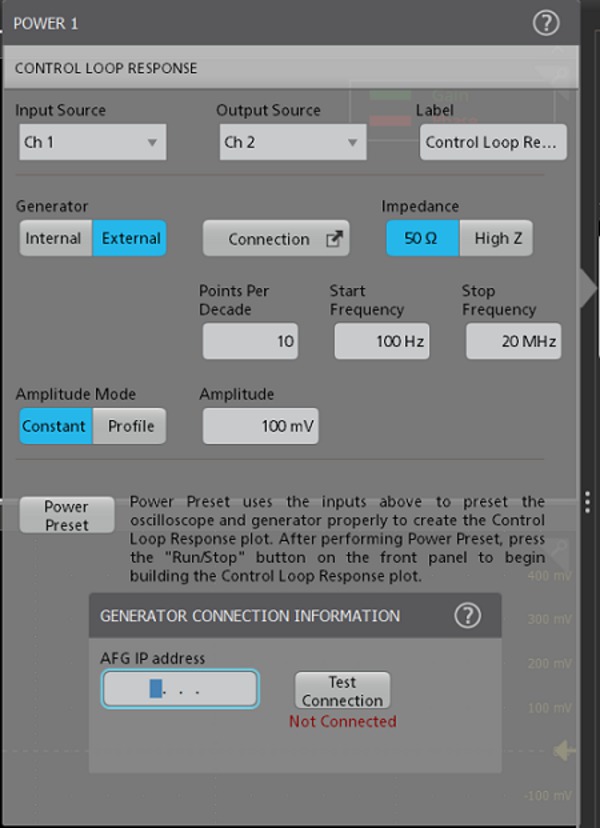
Task: Click the Control Loop Response header bar
Action: coord(290,68)
